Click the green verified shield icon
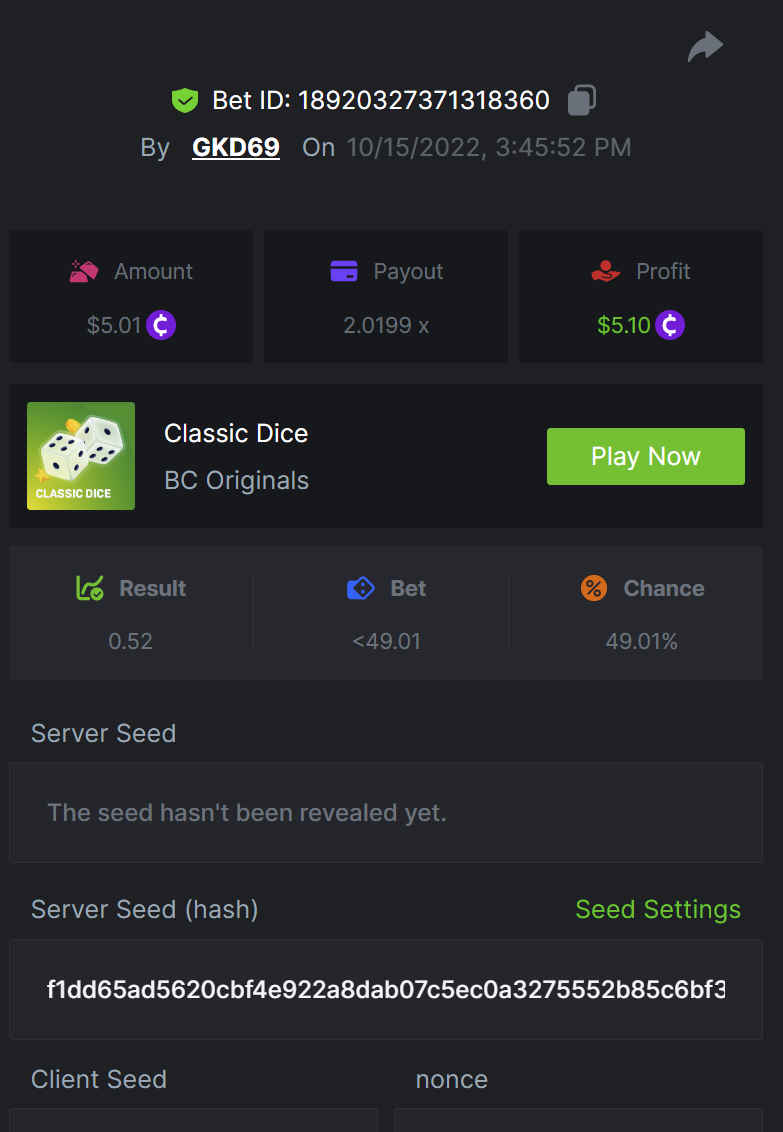This screenshot has height=1132, width=783. [184, 100]
